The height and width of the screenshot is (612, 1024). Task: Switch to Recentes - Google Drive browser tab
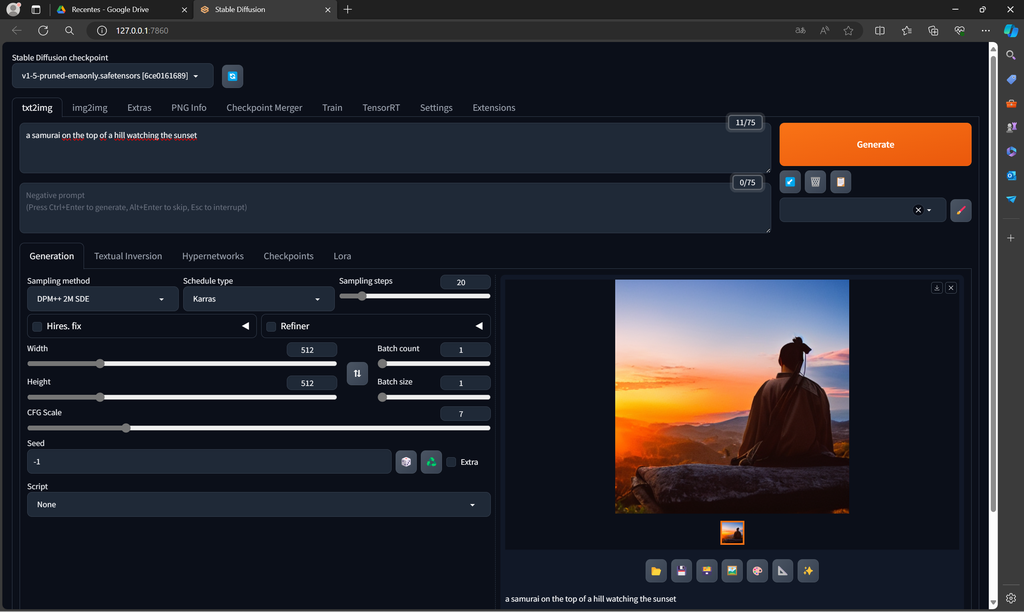click(122, 9)
